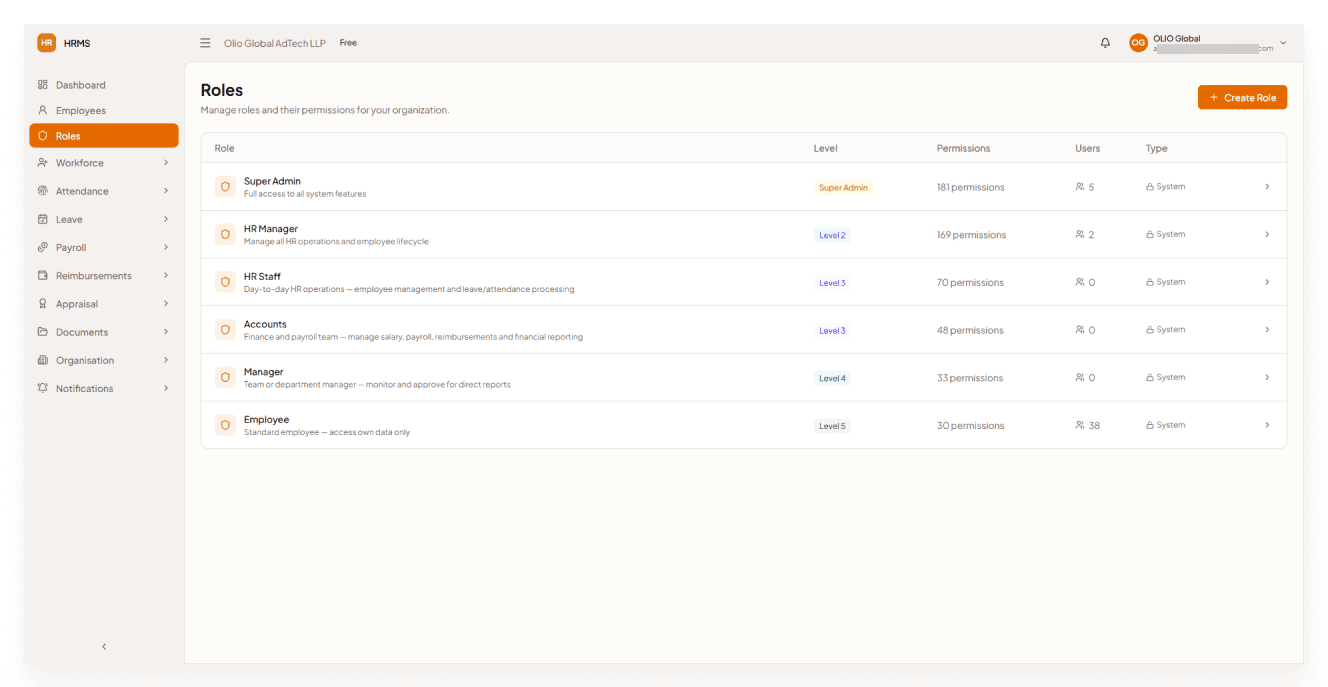The image size is (1328, 687).
Task: Click the shield icon beside Super Admin
Action: click(225, 187)
